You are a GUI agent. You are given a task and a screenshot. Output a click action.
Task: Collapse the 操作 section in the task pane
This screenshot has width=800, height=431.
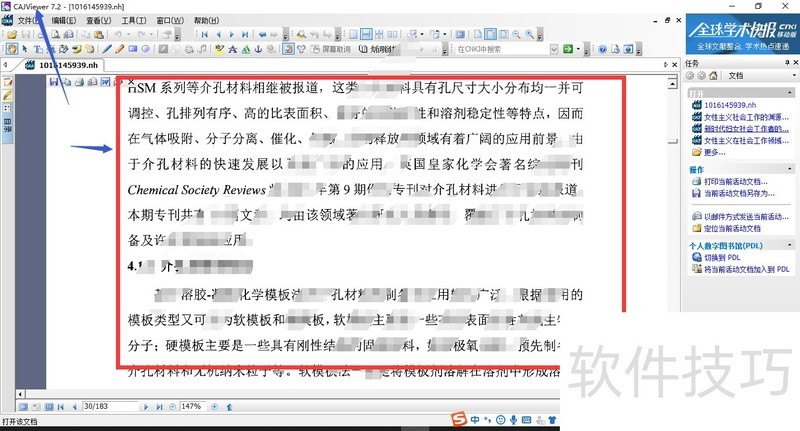(790, 169)
